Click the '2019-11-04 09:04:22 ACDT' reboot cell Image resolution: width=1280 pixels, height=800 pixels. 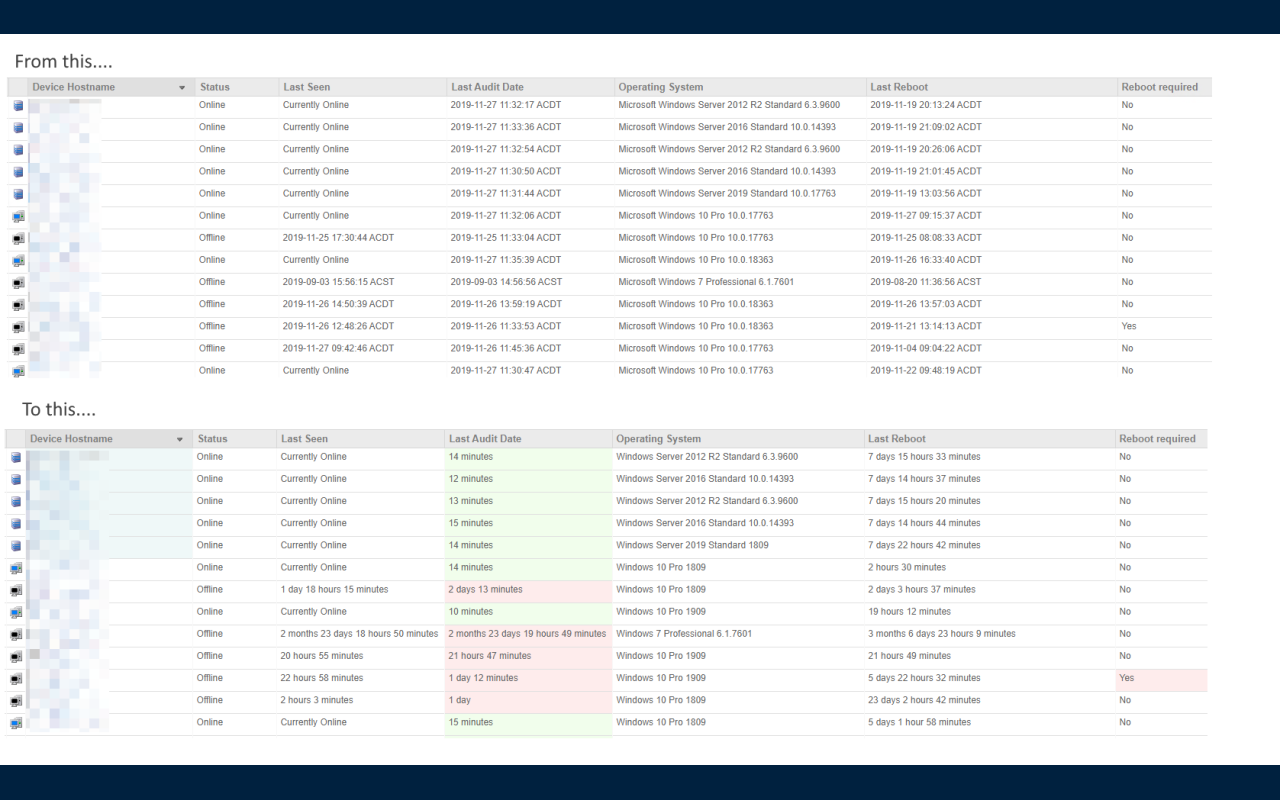click(926, 348)
